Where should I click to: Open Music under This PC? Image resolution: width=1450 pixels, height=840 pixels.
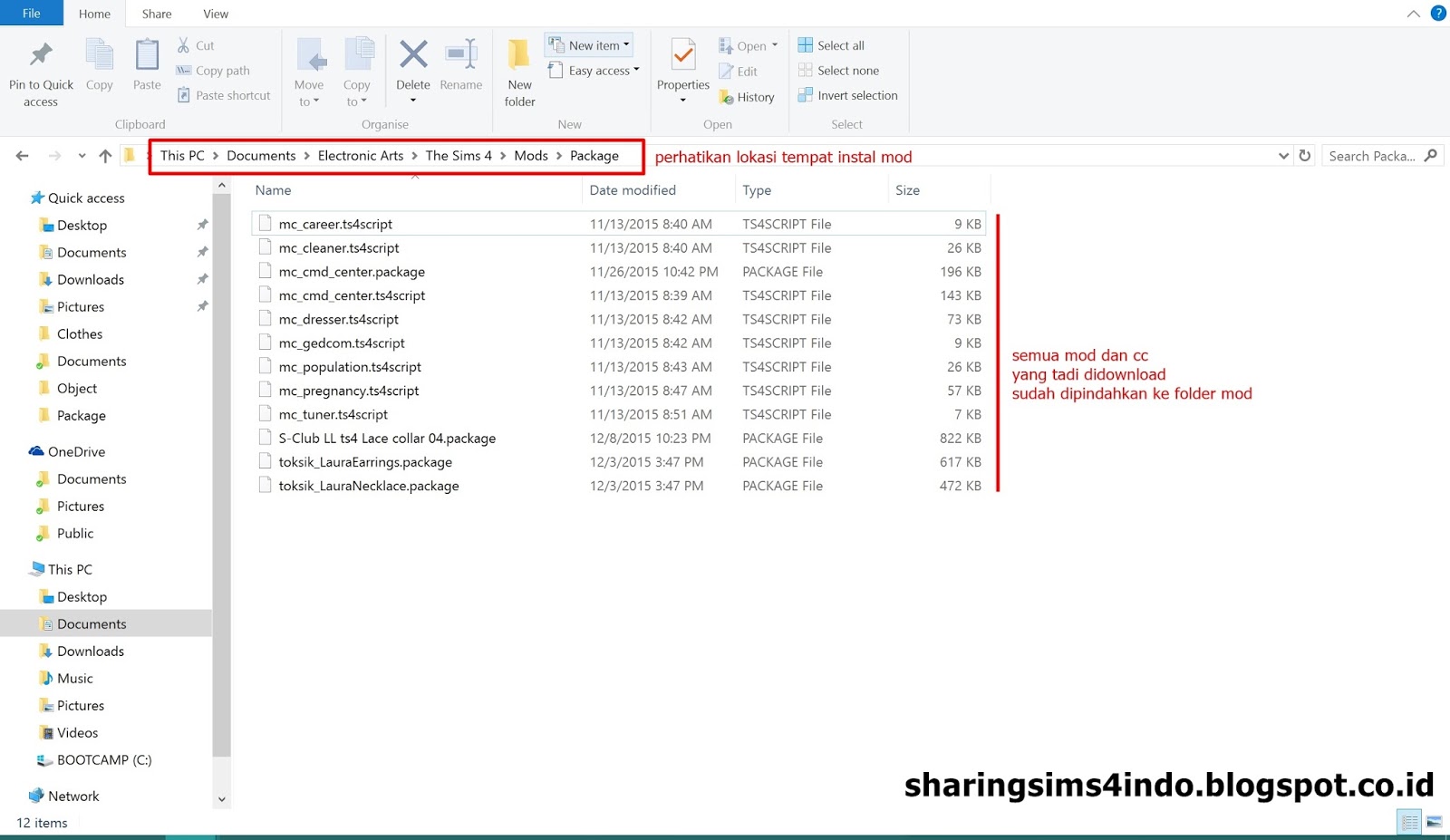pos(75,678)
